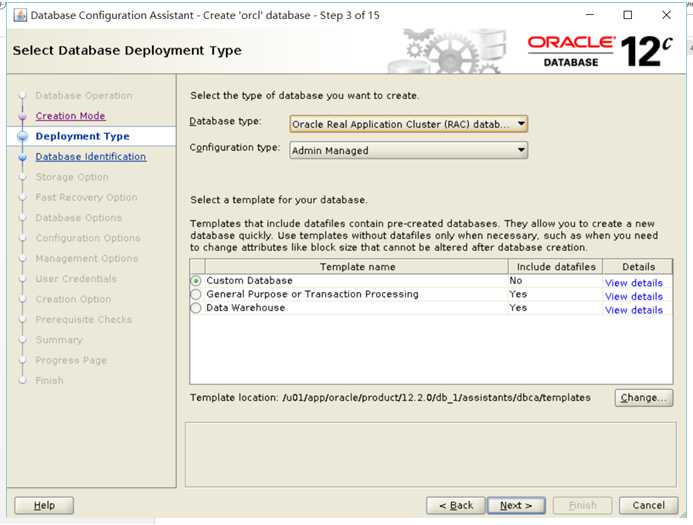This screenshot has height=525, width=693.
Task: Minimize the Database Configuration Assistant window
Action: [x=590, y=15]
